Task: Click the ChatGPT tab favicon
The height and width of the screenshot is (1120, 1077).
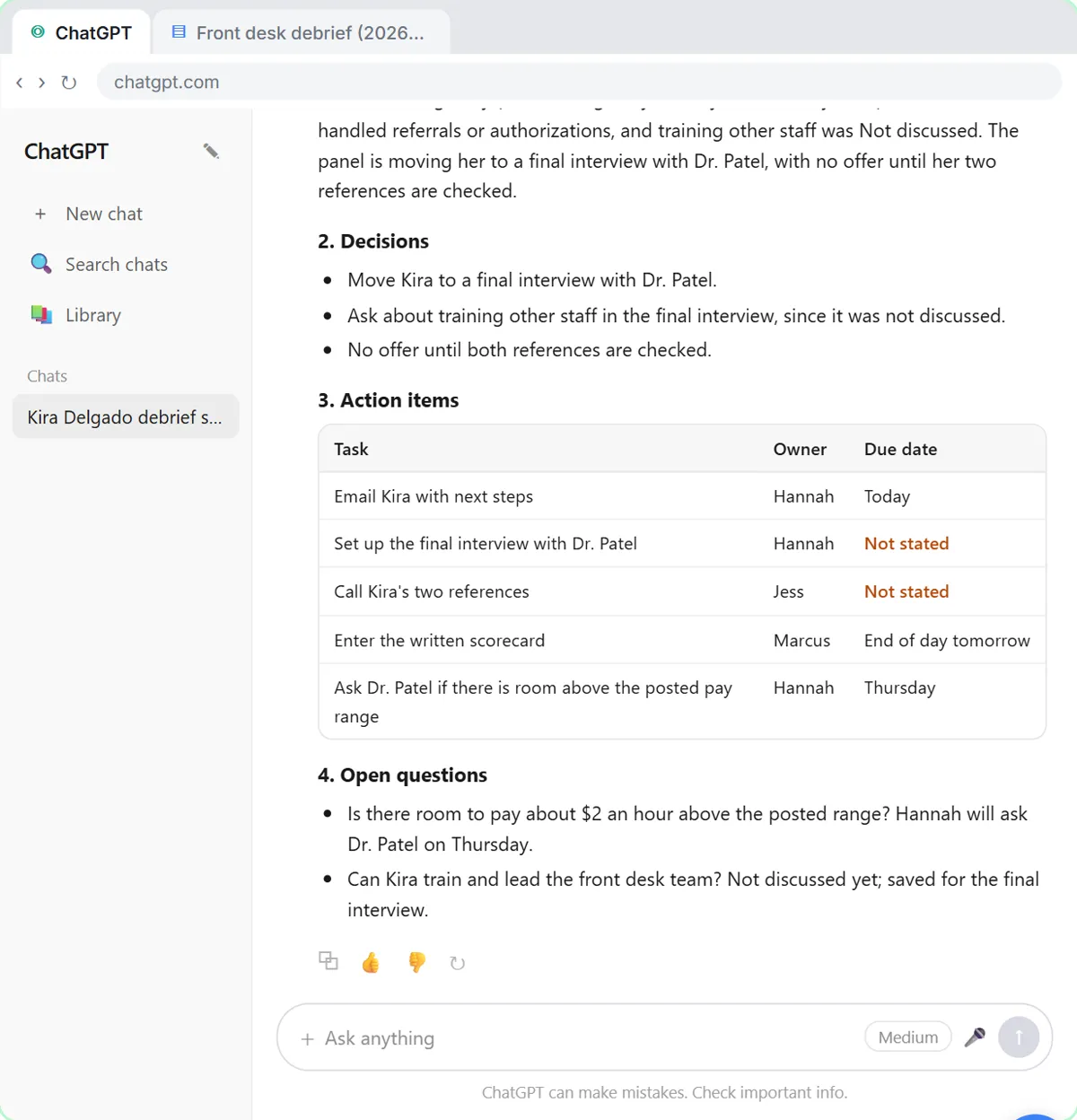Action: (x=38, y=32)
